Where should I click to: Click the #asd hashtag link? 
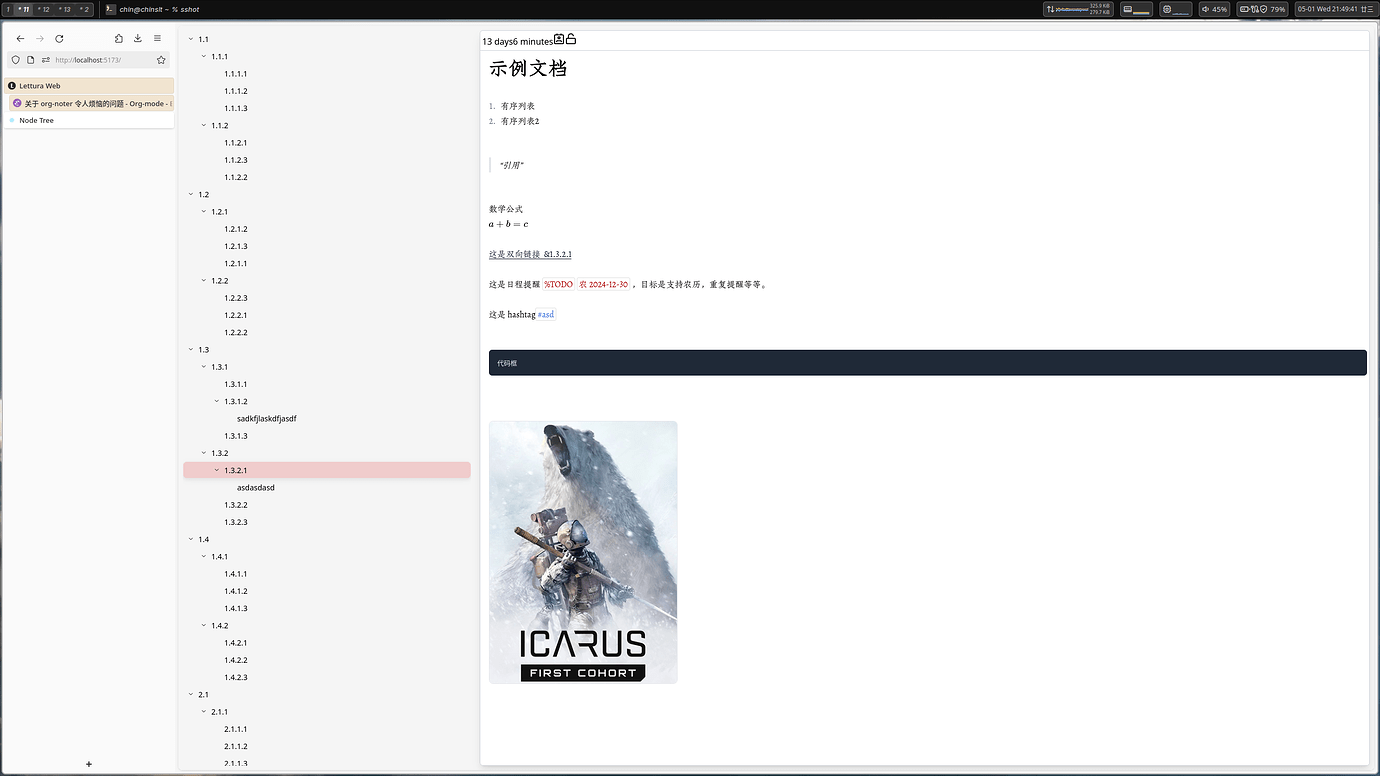click(x=545, y=314)
